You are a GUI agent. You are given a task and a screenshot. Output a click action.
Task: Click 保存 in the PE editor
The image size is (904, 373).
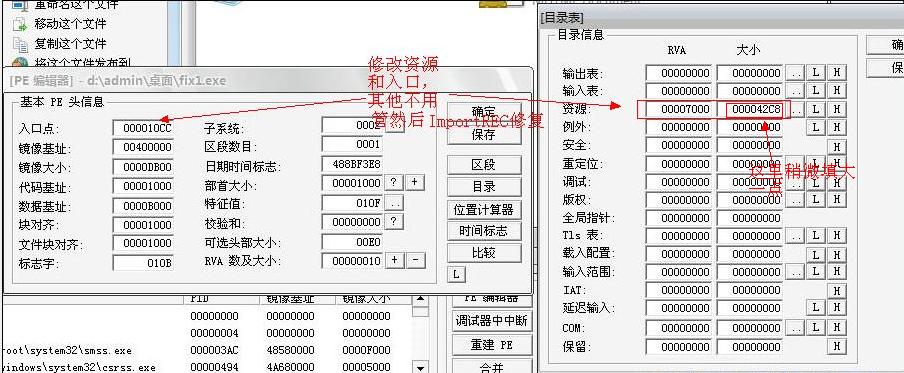click(483, 135)
